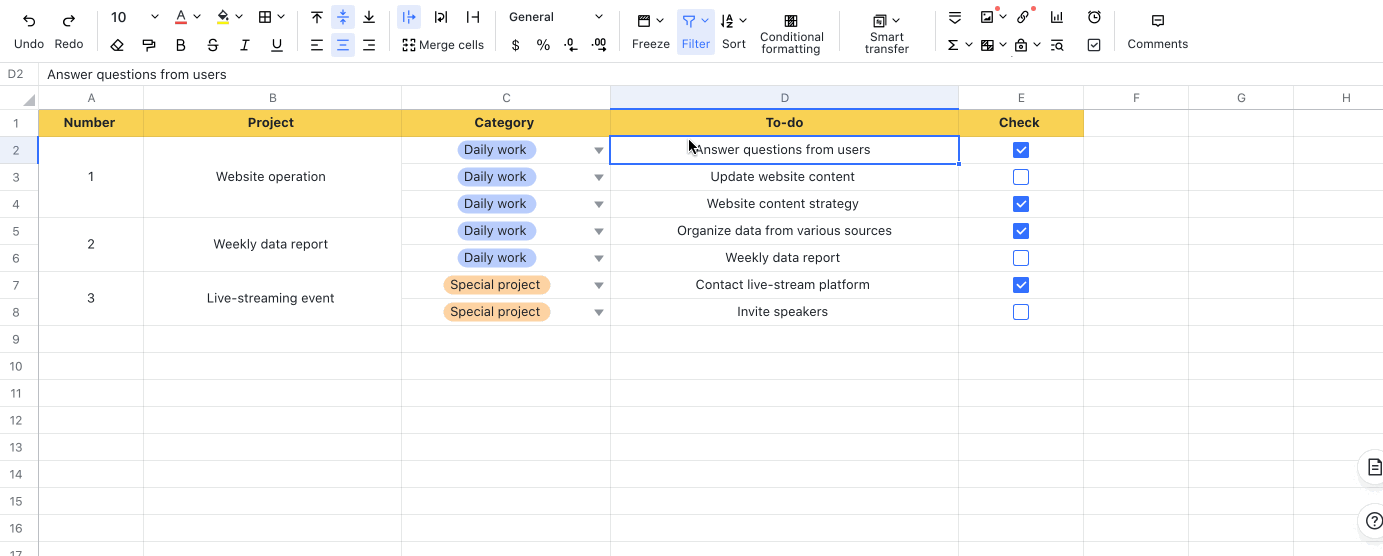The image size is (1383, 556).
Task: Open the fill color picker arrow
Action: tap(238, 17)
